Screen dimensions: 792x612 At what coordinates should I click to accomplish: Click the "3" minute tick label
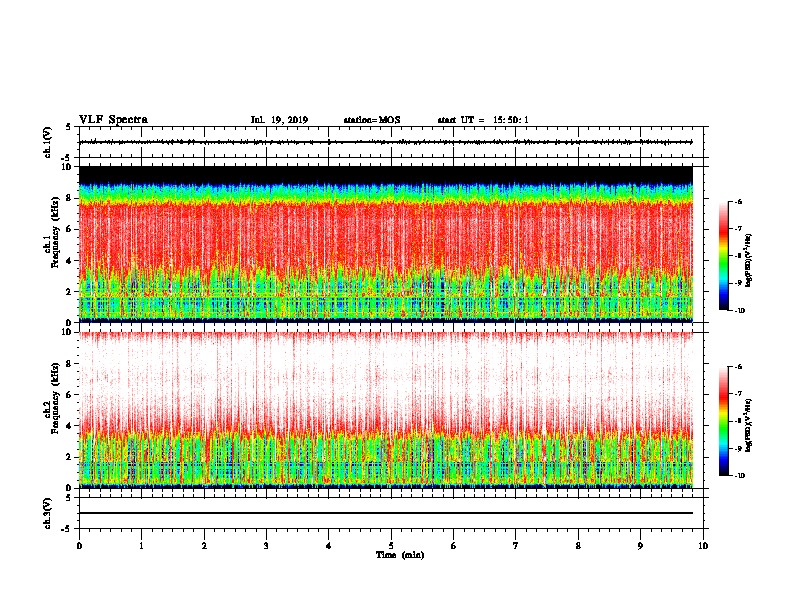click(266, 546)
